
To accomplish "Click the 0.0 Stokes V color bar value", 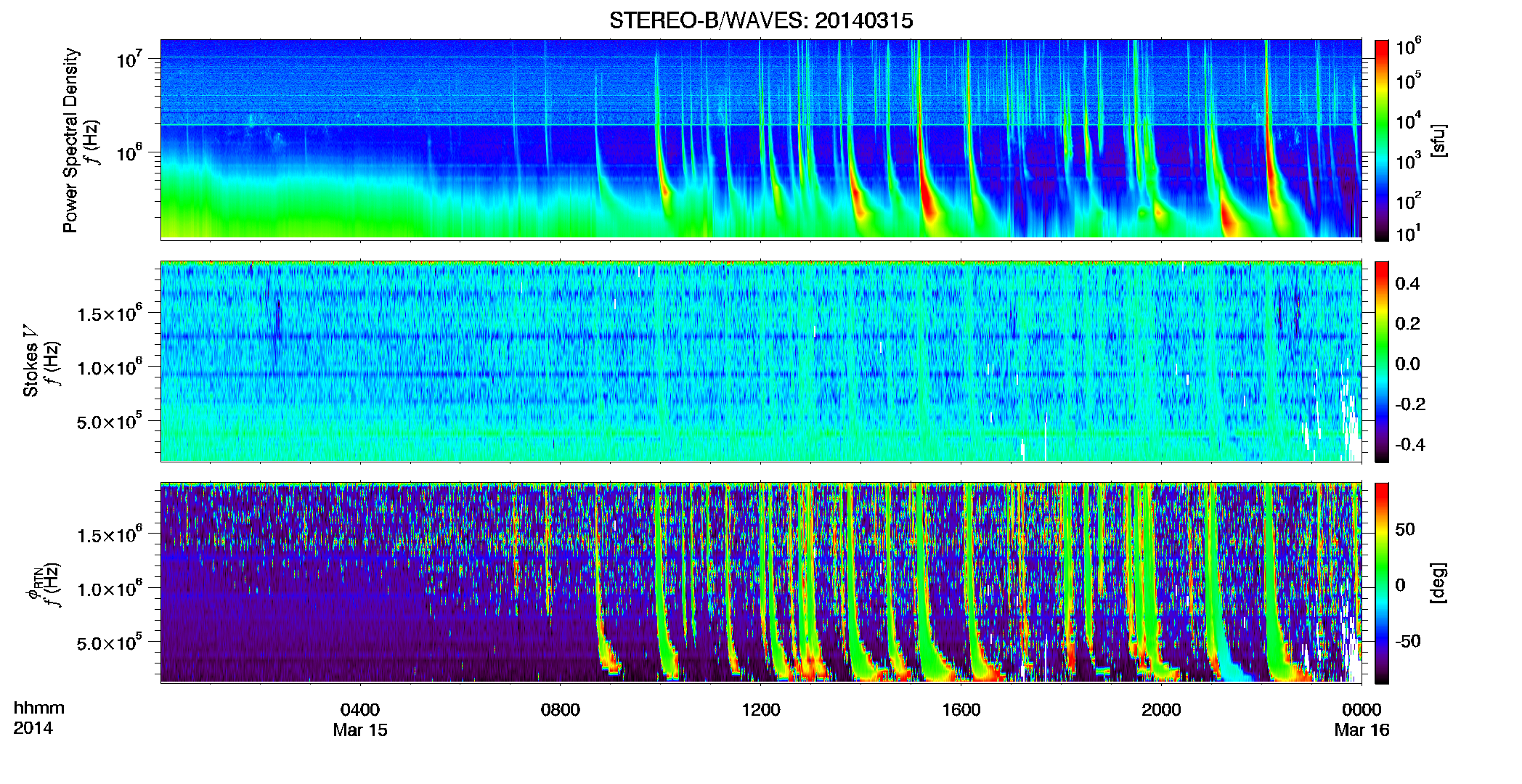I will (1407, 364).
